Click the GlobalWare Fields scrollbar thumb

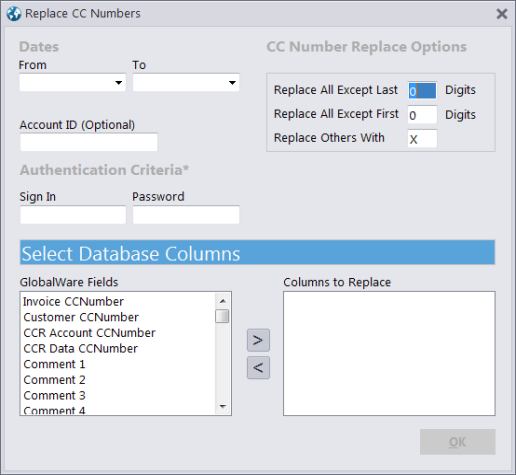[x=222, y=316]
